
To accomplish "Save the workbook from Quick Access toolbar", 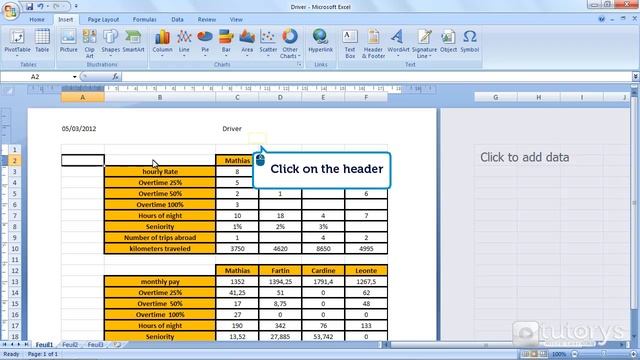I will [x=29, y=7].
